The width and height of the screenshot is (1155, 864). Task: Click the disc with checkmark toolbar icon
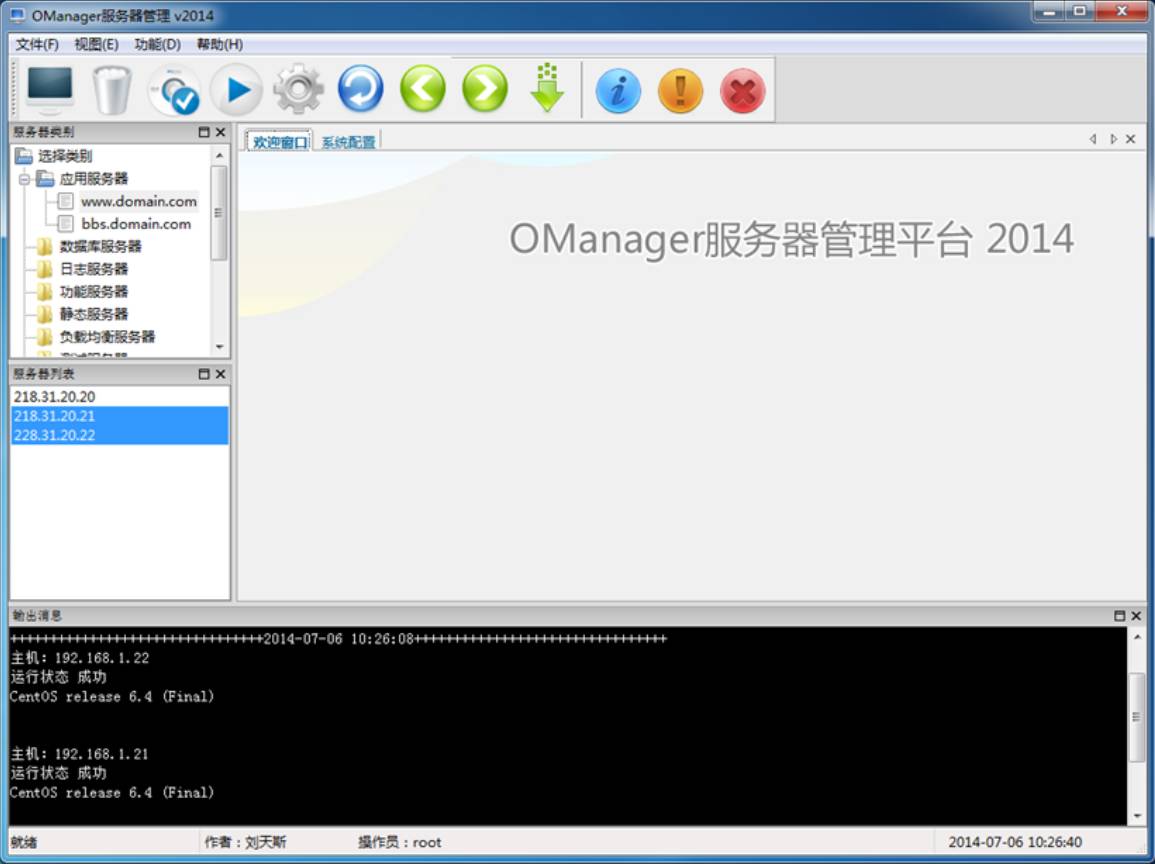coord(174,88)
